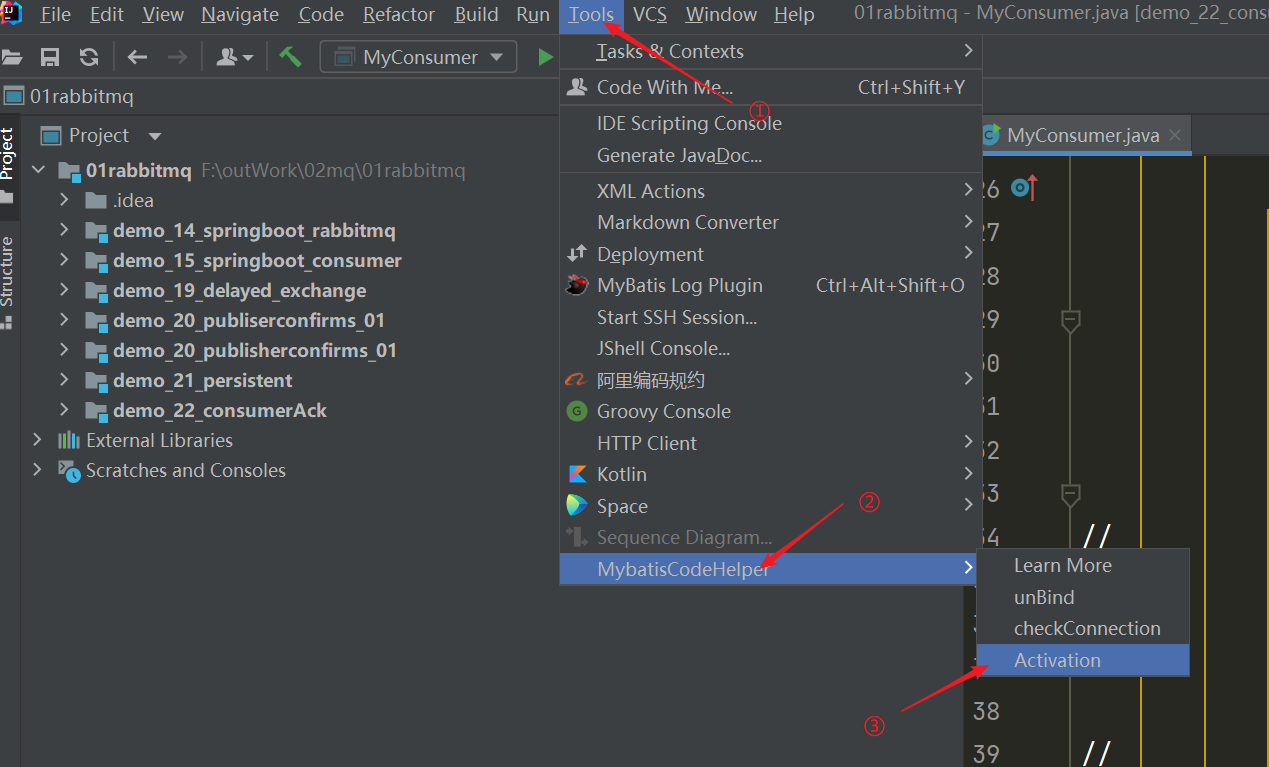1269x767 pixels.
Task: Open the 阿里编码规约 submenu
Action: (x=771, y=380)
